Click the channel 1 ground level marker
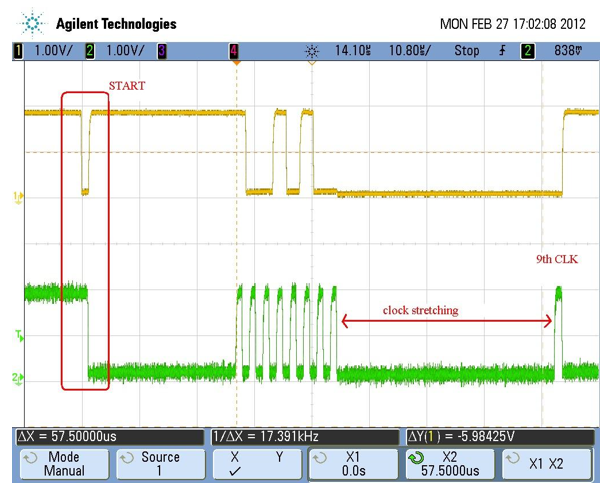Image resolution: width=608 pixels, height=493 pixels. 18,198
